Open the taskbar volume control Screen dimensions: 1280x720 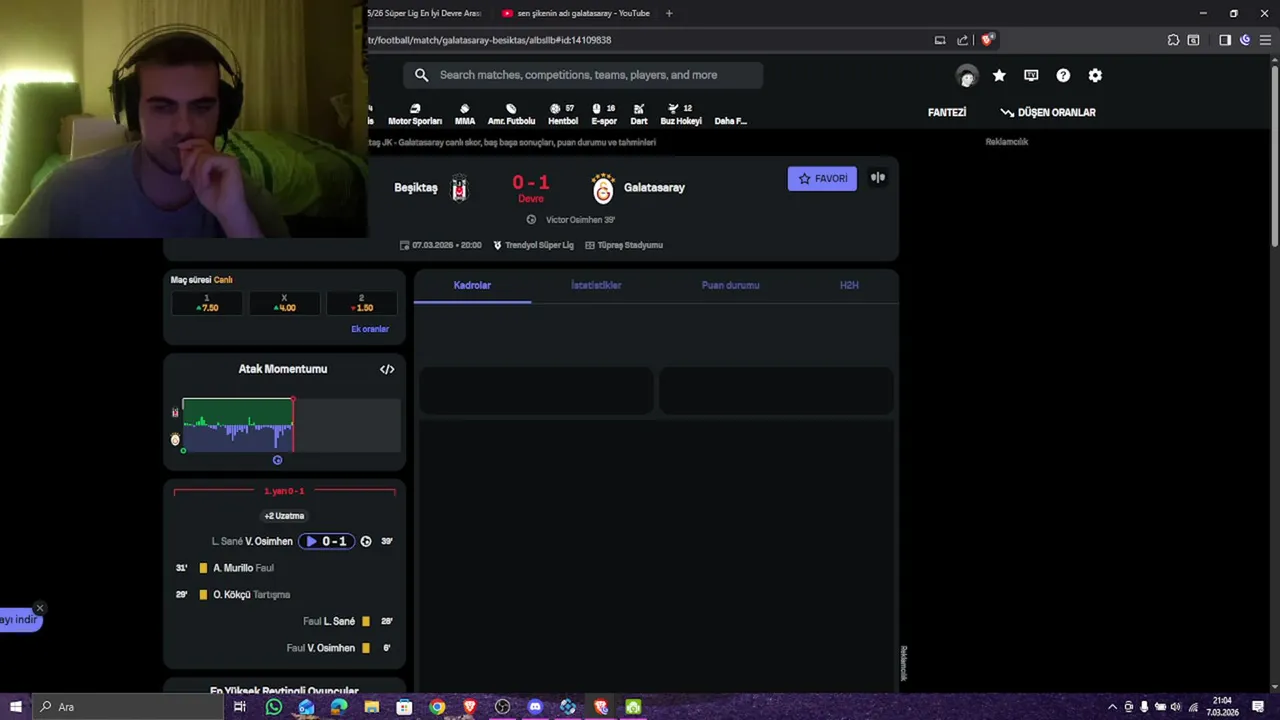[1176, 707]
